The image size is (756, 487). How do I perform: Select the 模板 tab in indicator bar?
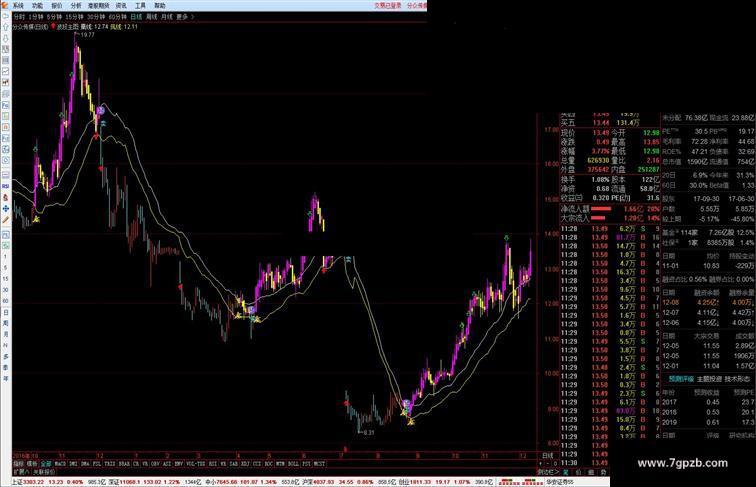pos(32,464)
